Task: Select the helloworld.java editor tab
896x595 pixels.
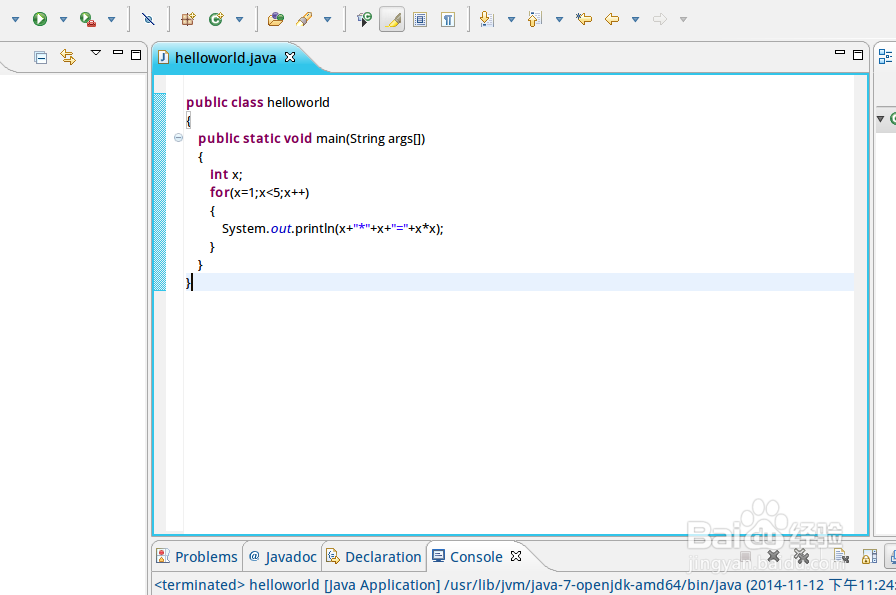Action: point(226,58)
